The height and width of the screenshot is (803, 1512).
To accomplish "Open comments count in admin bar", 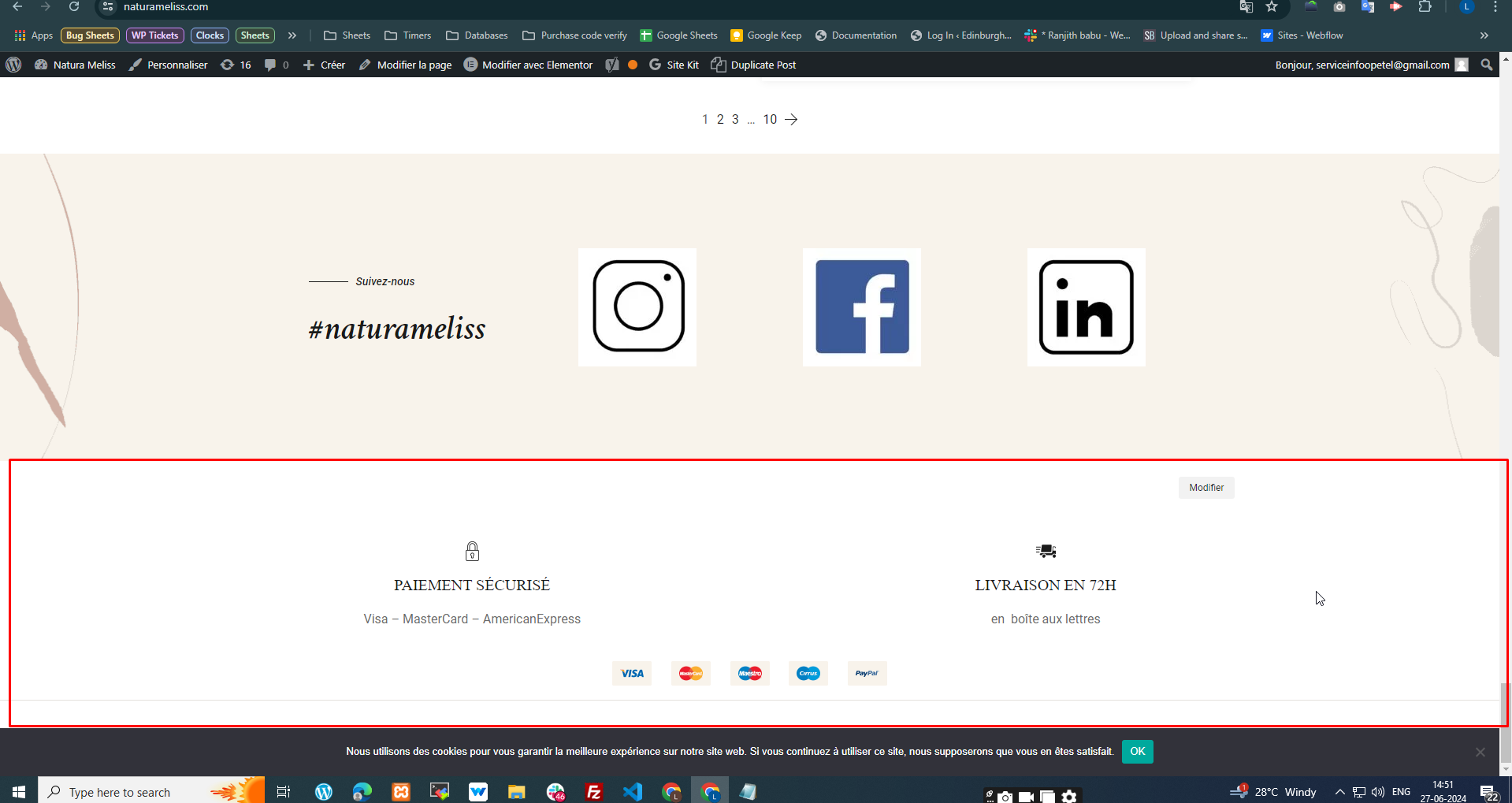I will [x=277, y=65].
